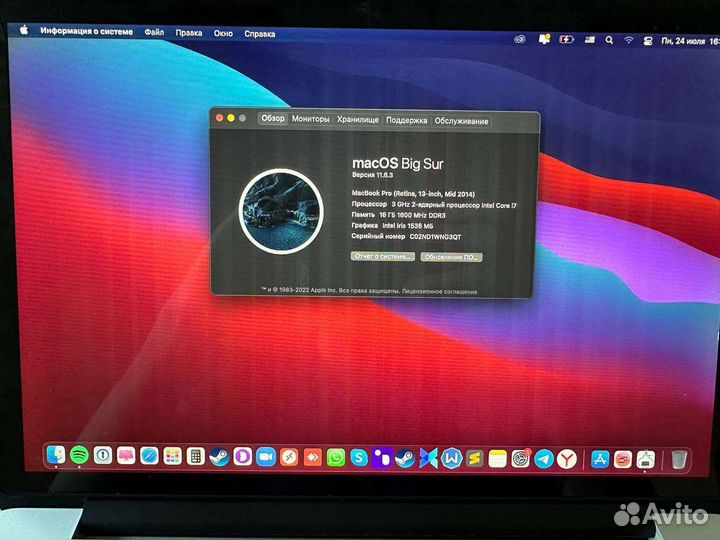This screenshot has height=540, width=720.
Task: Open Yandex Browser from the dock
Action: point(567,459)
